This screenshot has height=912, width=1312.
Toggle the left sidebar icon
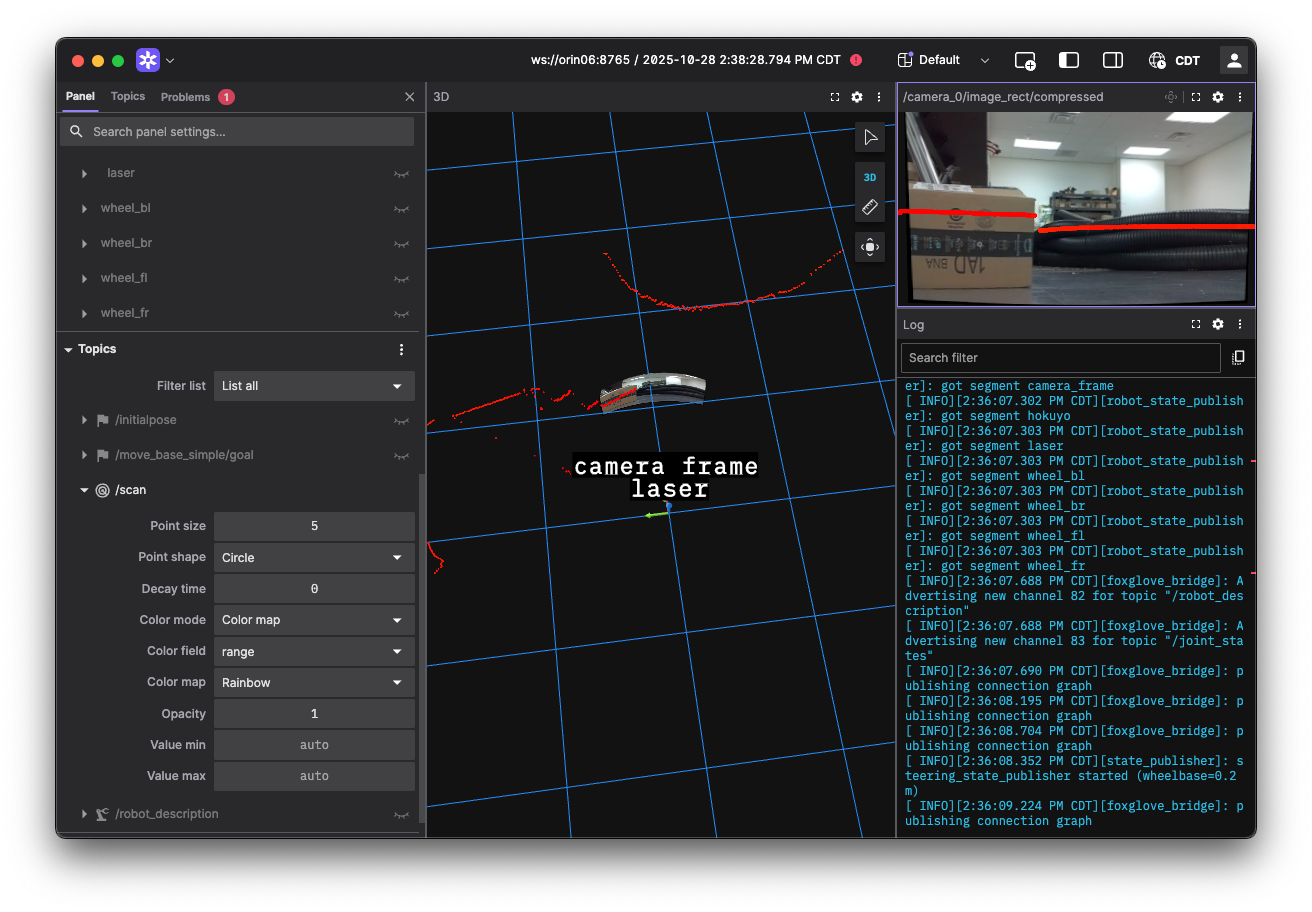pos(1069,60)
